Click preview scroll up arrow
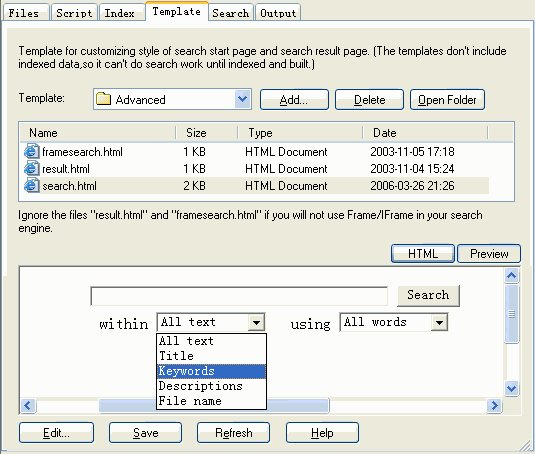 (x=511, y=275)
